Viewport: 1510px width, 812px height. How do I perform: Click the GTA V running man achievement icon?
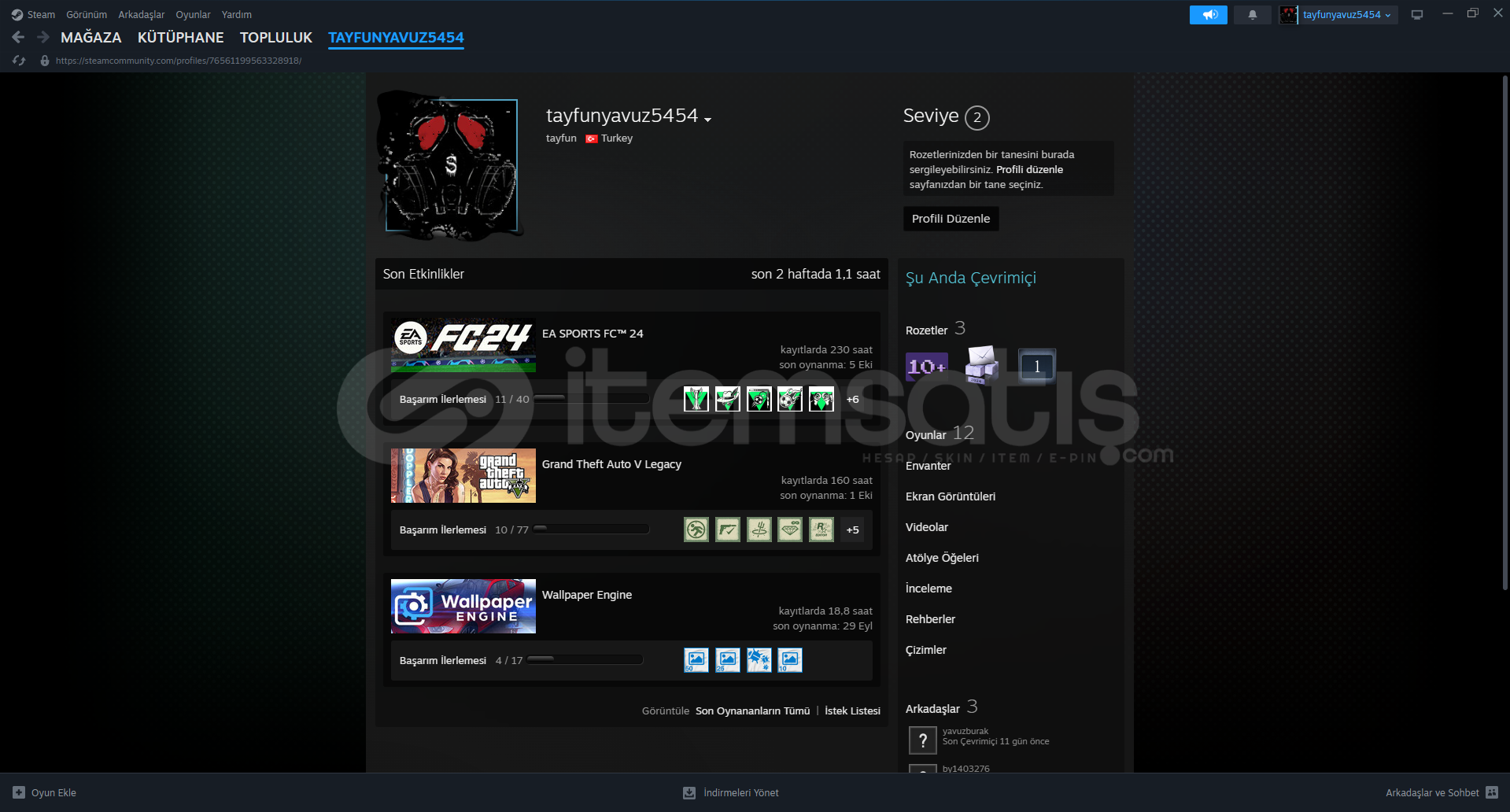pos(696,530)
